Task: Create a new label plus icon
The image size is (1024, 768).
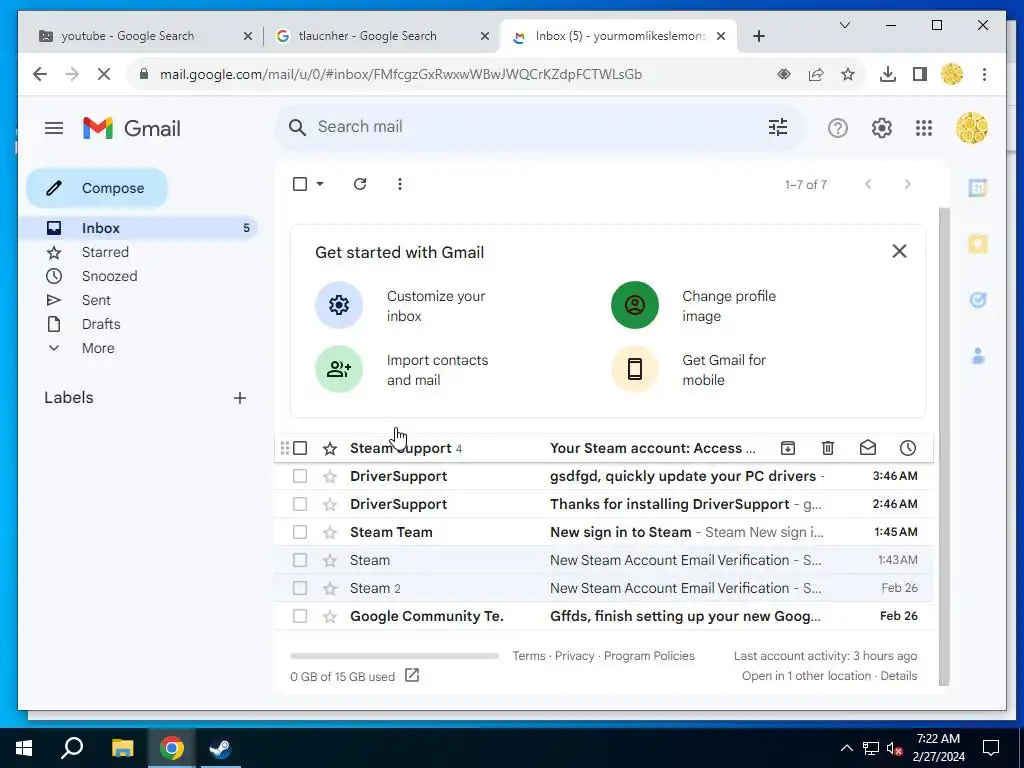Action: click(240, 398)
